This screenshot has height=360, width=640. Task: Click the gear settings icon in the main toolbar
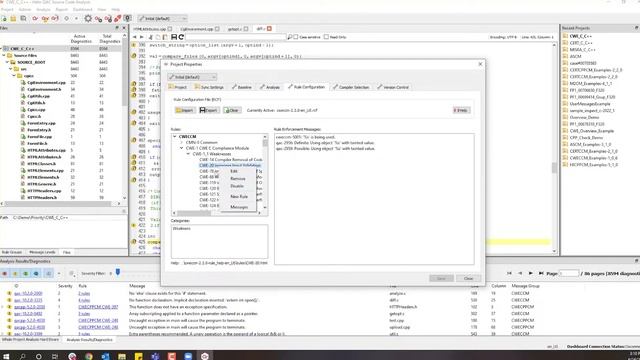88,18
